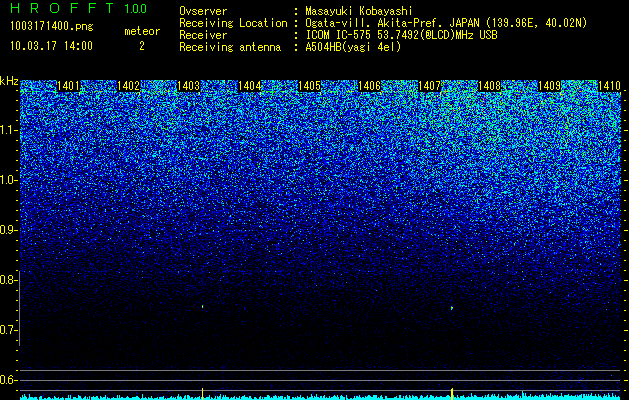Click the yellow detection spike under 1407
Viewport: 629px width, 400px height.
click(x=452, y=394)
